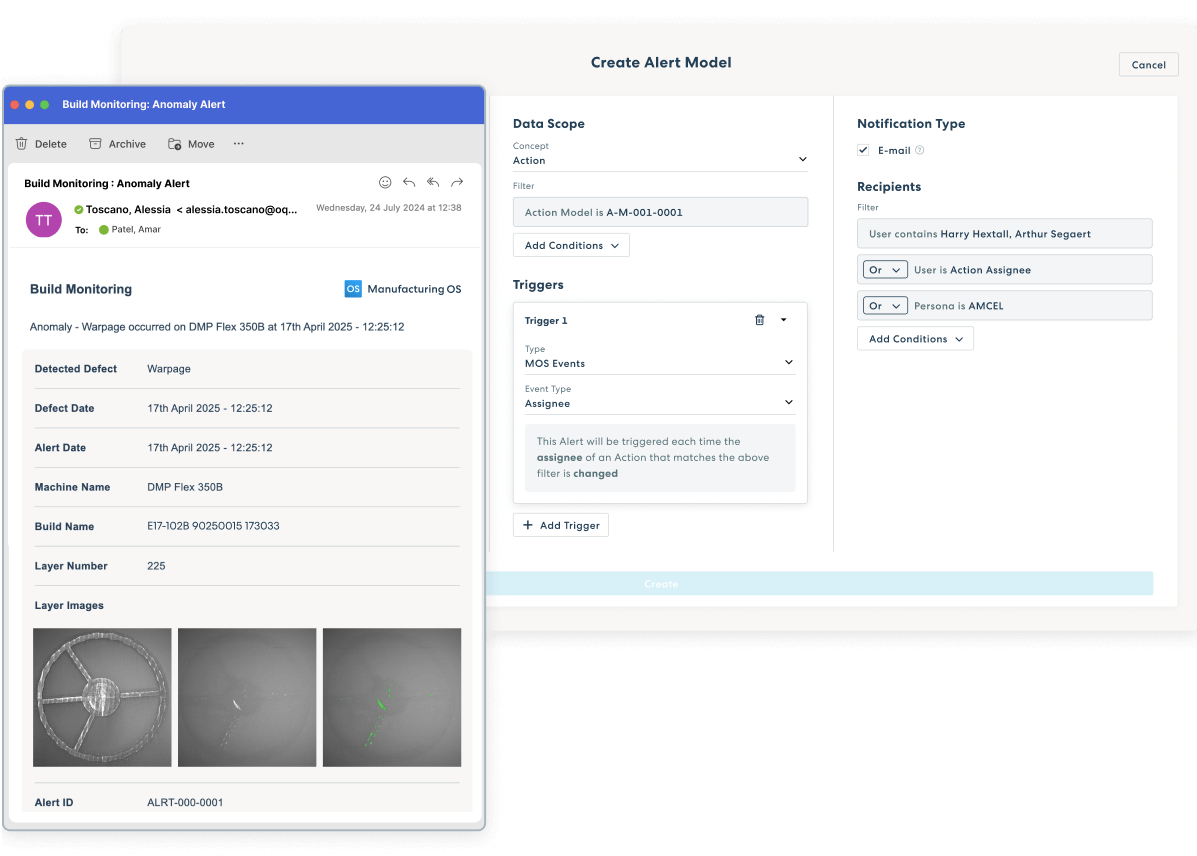Collapse Trigger 1 with the caret arrow
Screen dimensions: 1197x856
click(783, 320)
